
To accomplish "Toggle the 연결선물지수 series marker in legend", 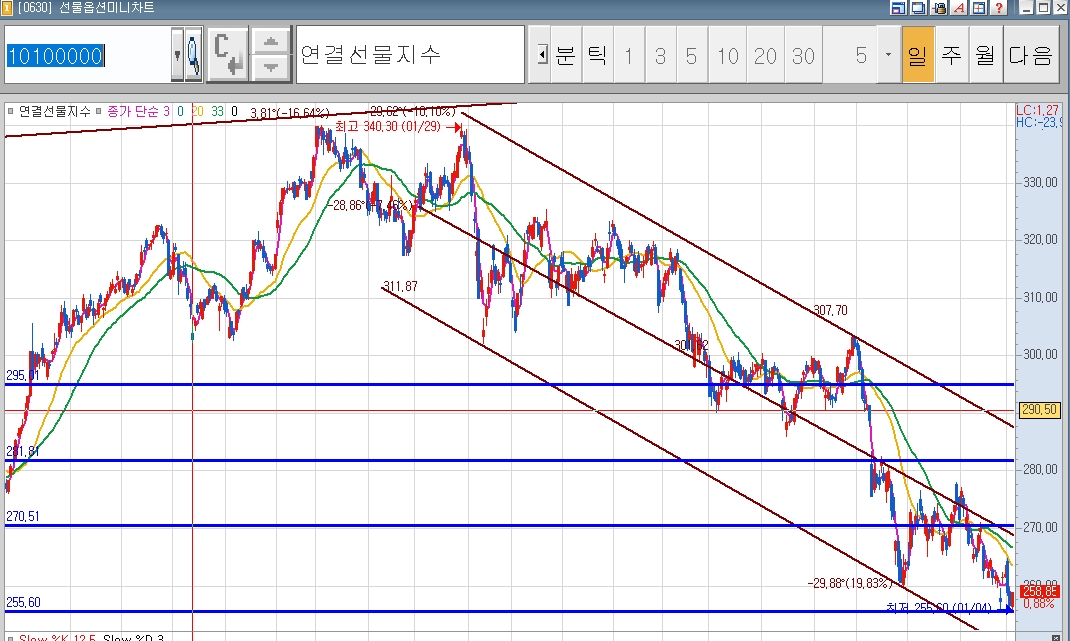I will coord(11,111).
